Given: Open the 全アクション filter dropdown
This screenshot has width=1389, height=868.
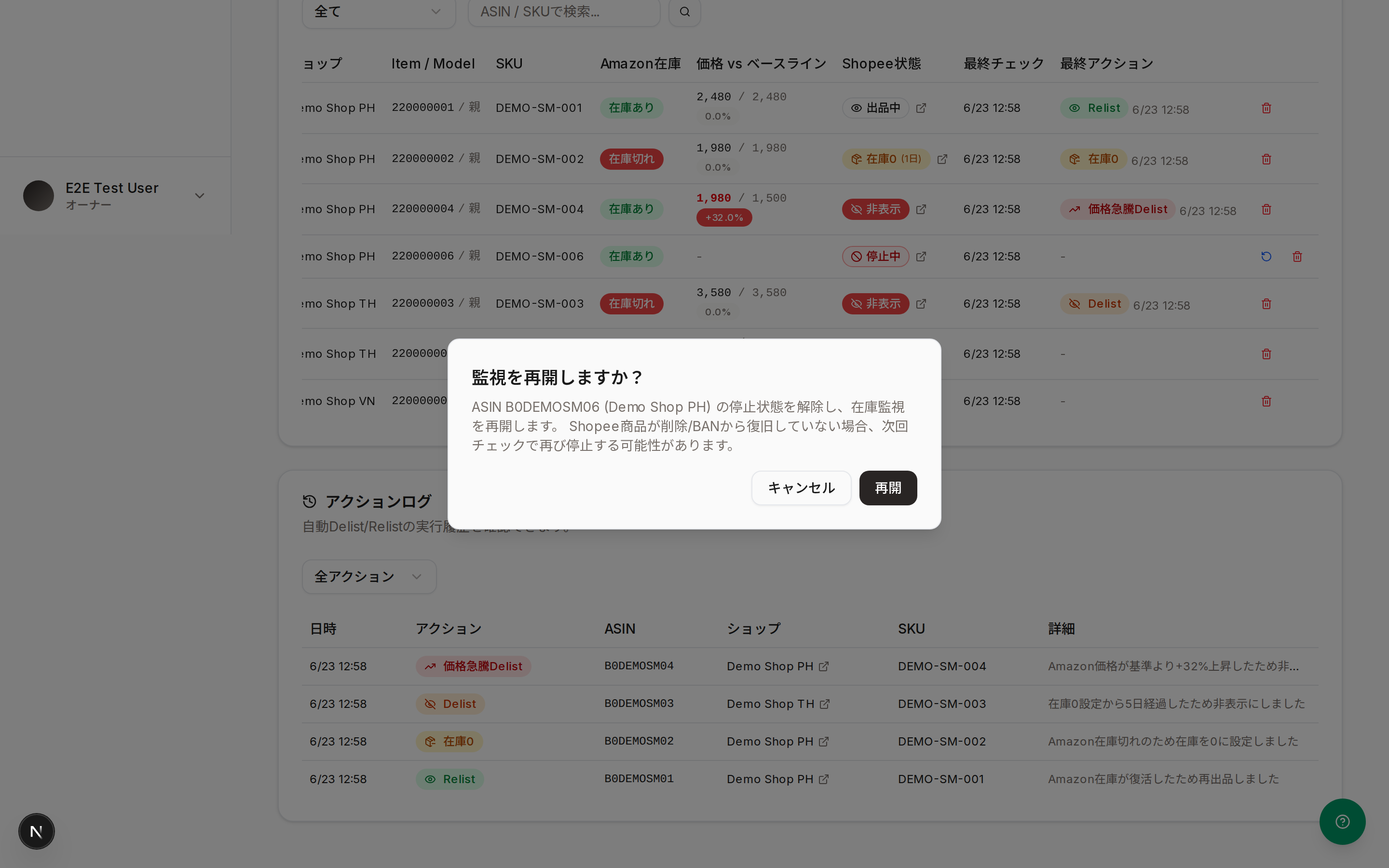Looking at the screenshot, I should (369, 576).
